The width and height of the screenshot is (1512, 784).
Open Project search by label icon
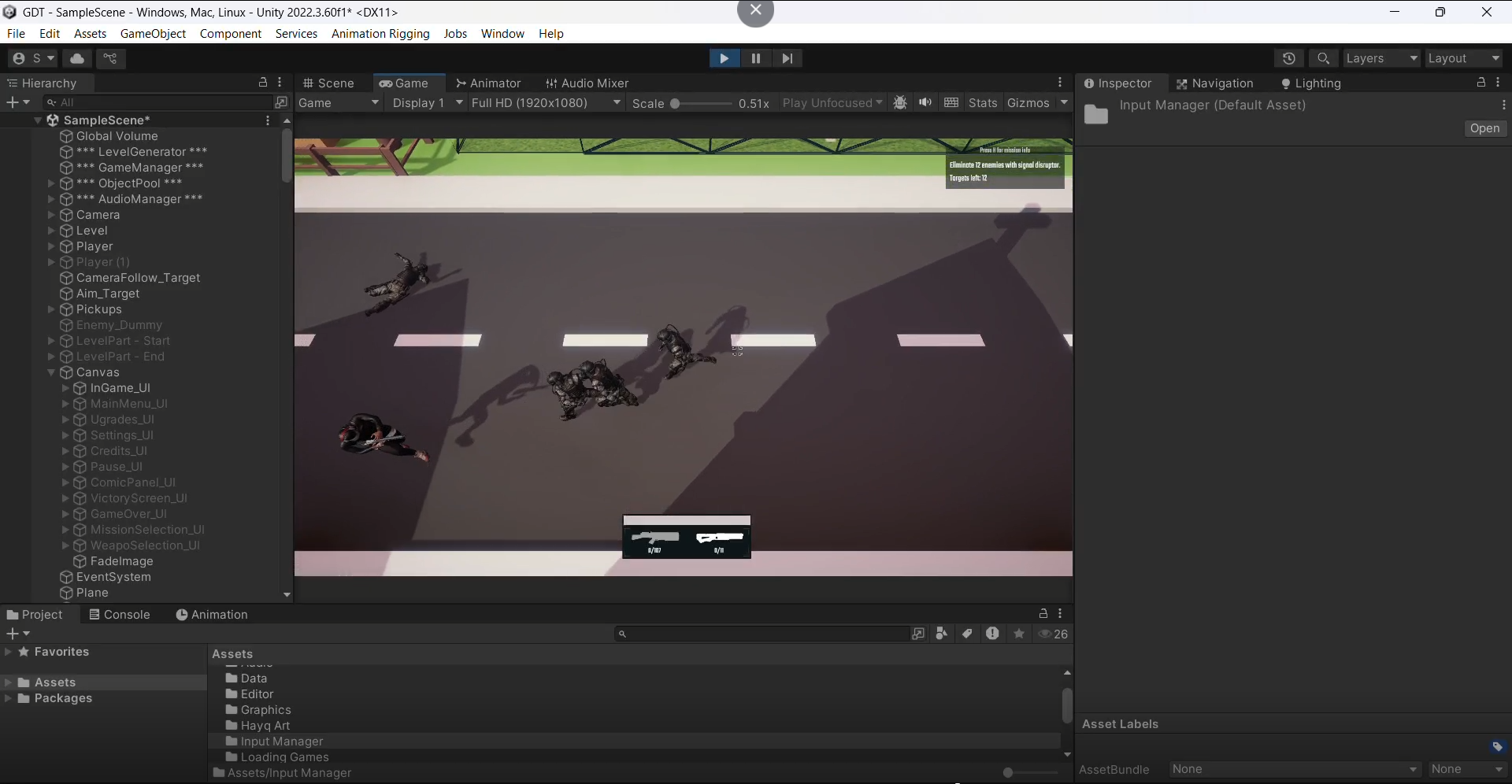[967, 634]
